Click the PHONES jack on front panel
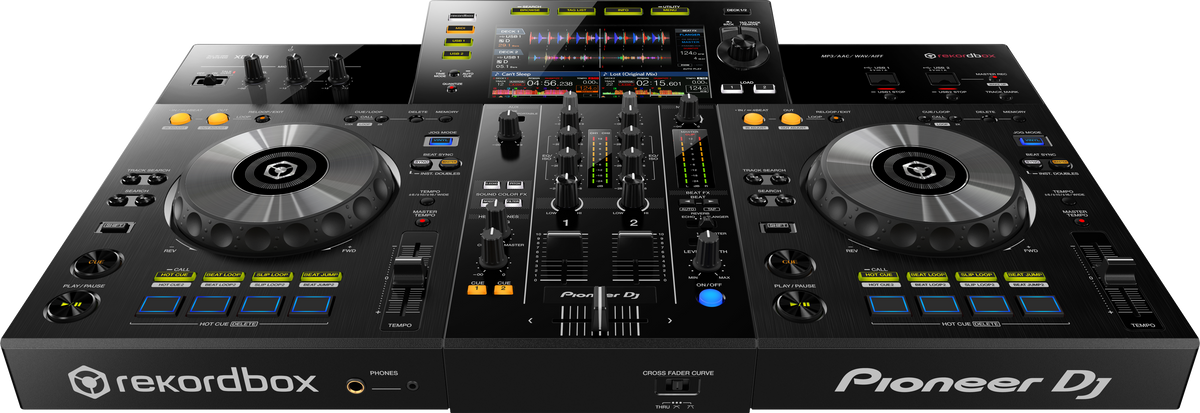 [355, 384]
